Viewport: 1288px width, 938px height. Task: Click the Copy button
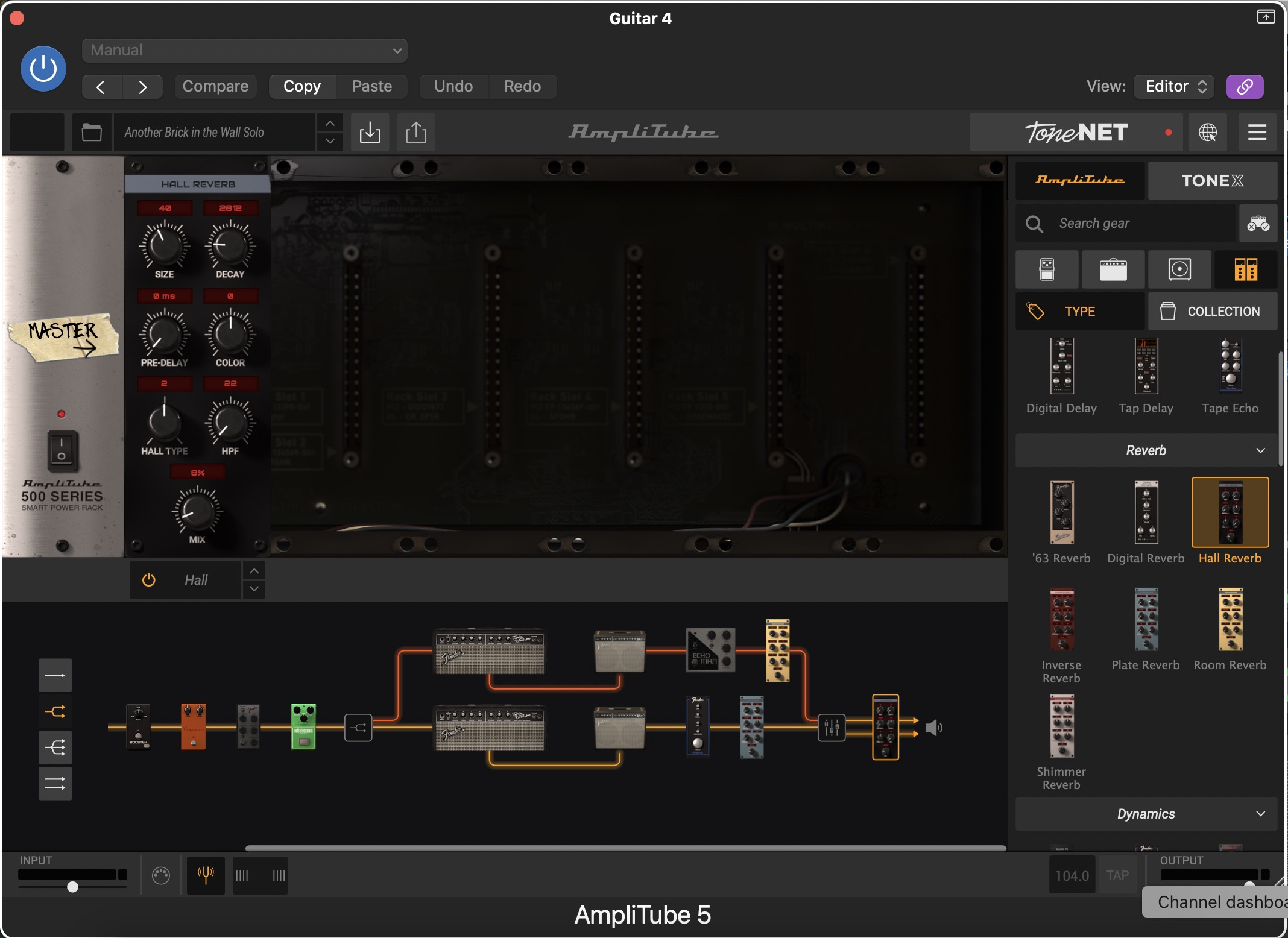(302, 87)
